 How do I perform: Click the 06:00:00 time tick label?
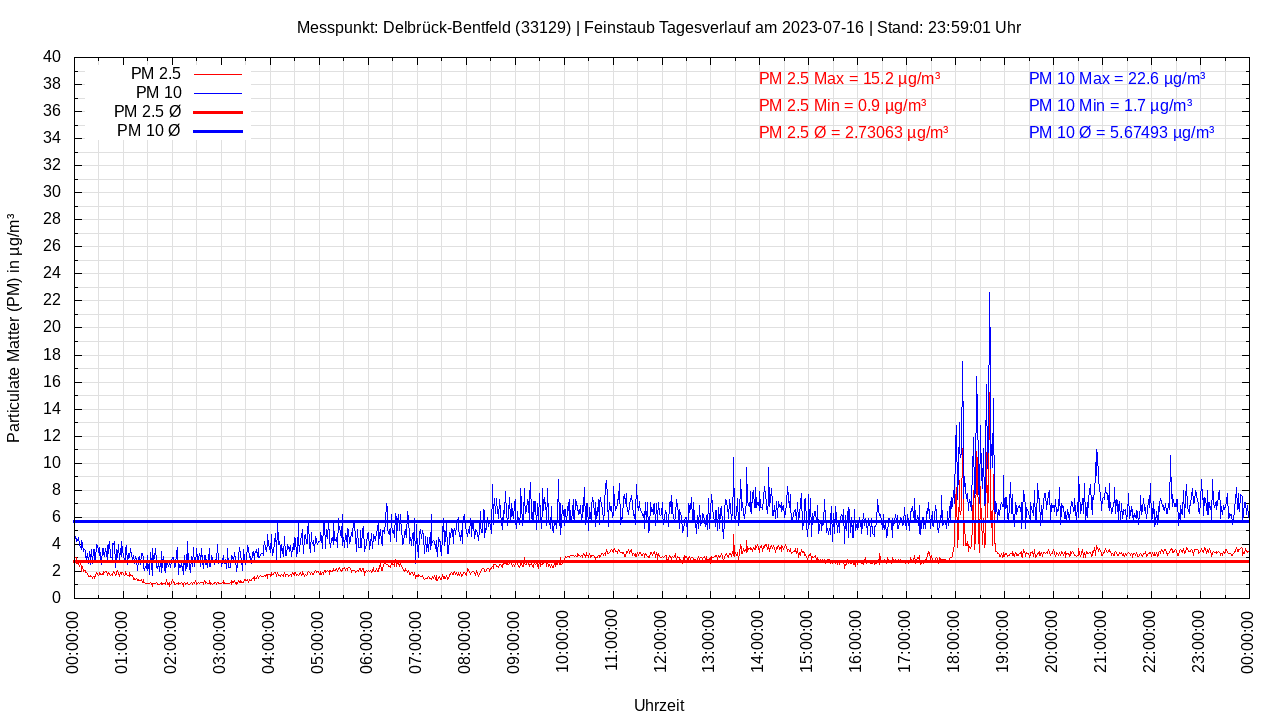coord(368,640)
